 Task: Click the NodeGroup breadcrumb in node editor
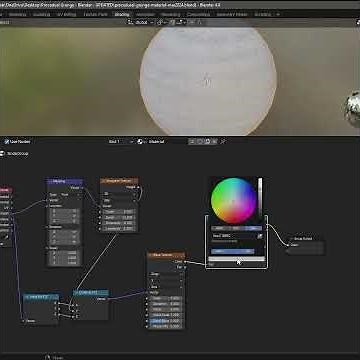pos(17,154)
